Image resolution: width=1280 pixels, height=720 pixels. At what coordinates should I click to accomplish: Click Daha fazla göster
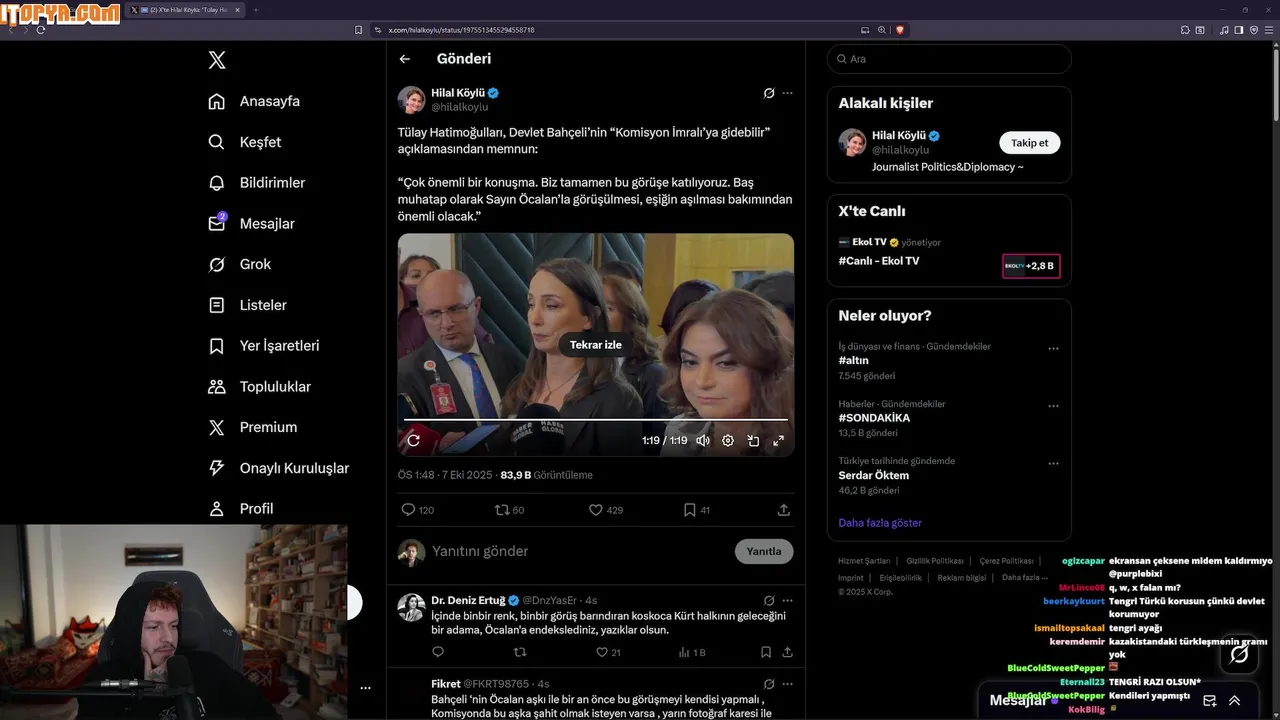click(880, 523)
